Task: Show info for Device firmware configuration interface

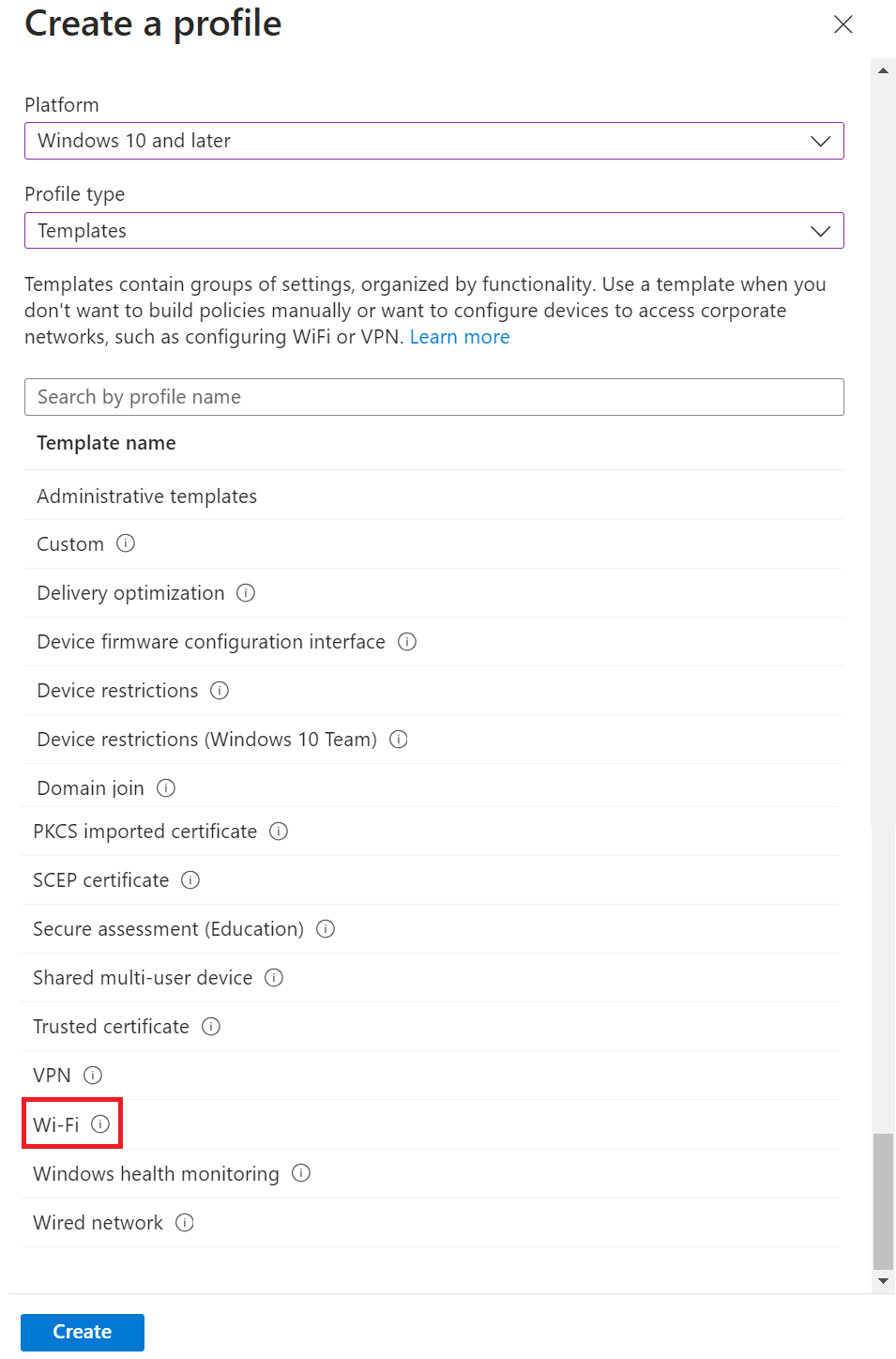Action: click(407, 641)
